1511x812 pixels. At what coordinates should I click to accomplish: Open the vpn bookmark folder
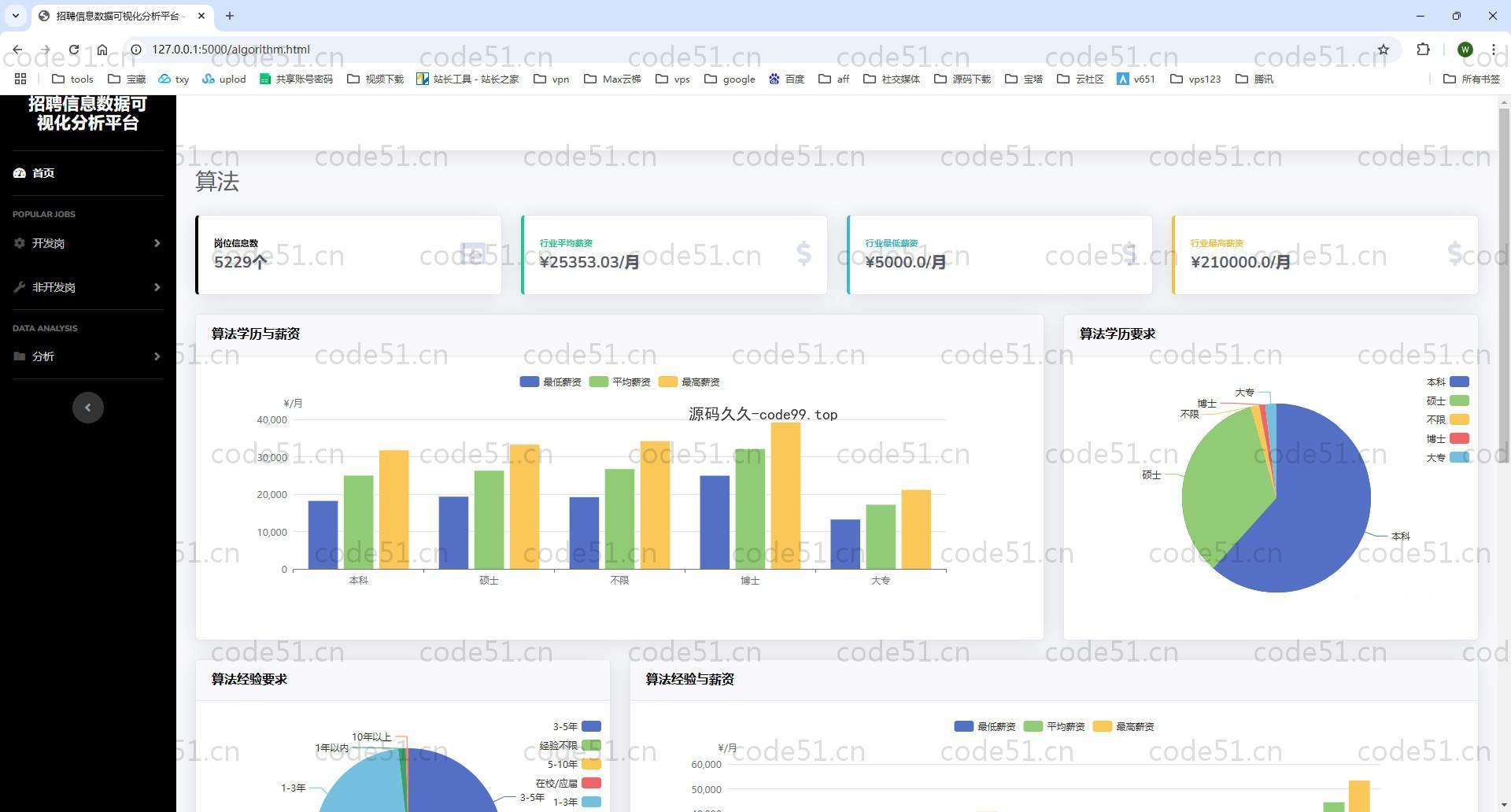(552, 79)
